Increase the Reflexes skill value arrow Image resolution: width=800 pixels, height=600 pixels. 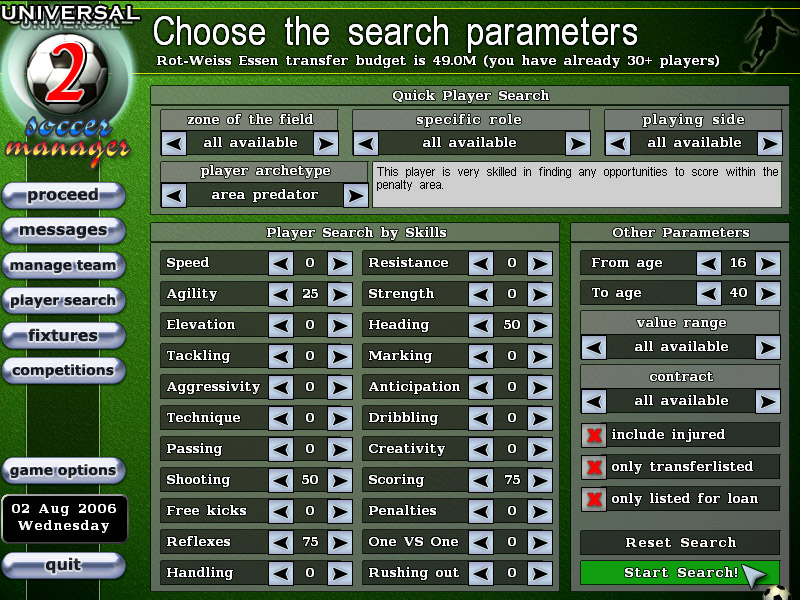pos(340,542)
